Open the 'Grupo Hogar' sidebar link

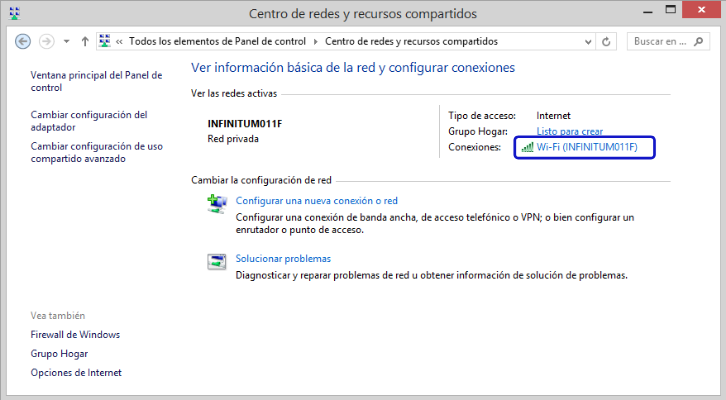pos(59,354)
